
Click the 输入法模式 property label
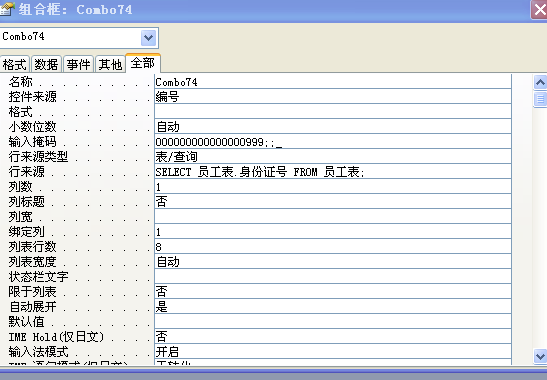pos(38,352)
